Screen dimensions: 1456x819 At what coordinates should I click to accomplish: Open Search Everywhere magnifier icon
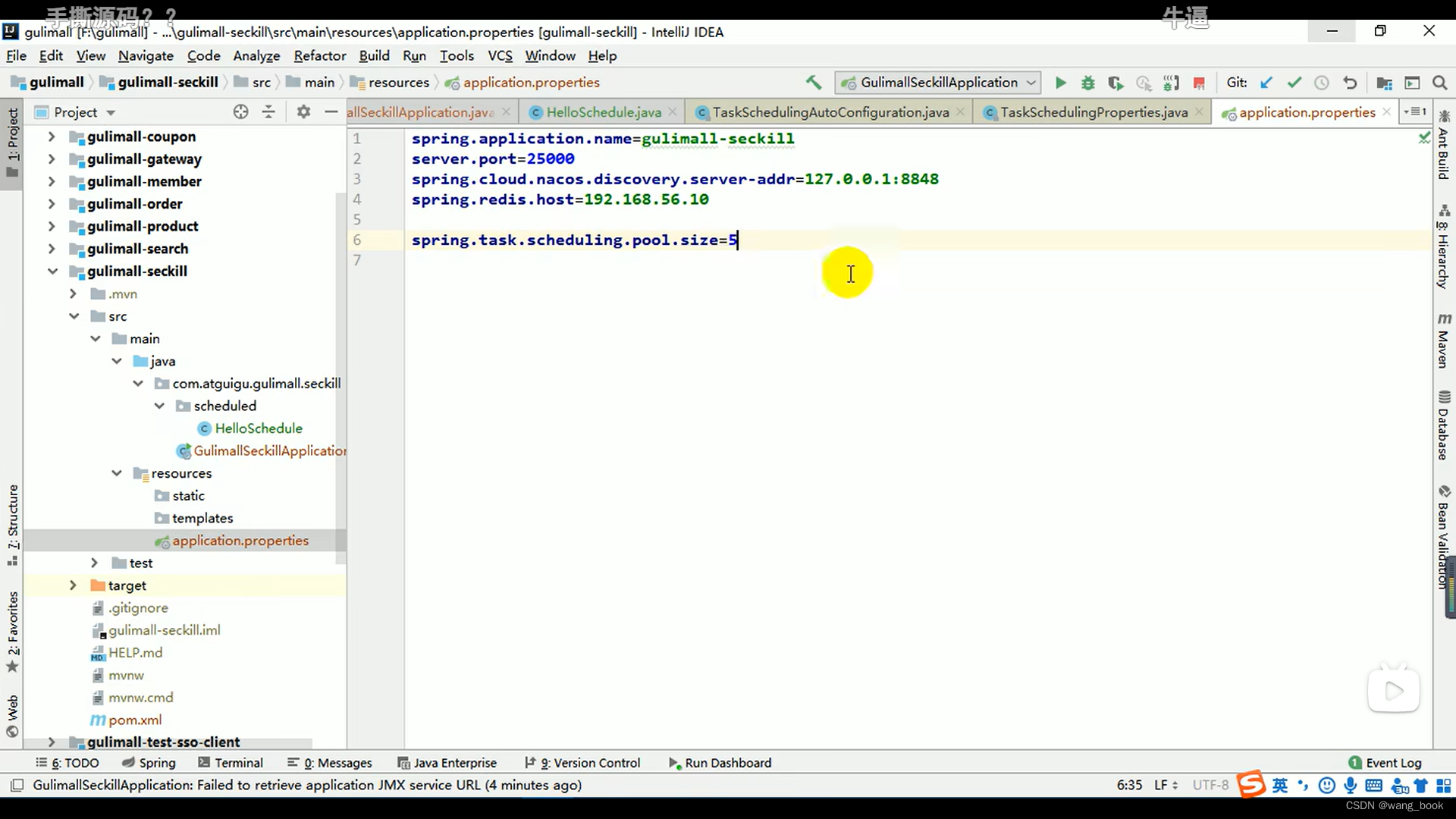coord(1439,83)
